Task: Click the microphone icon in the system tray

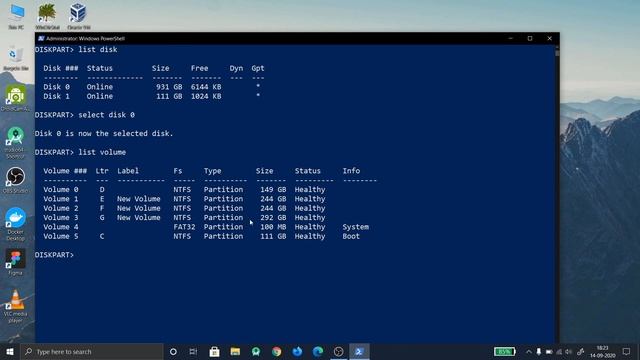Action: point(539,351)
